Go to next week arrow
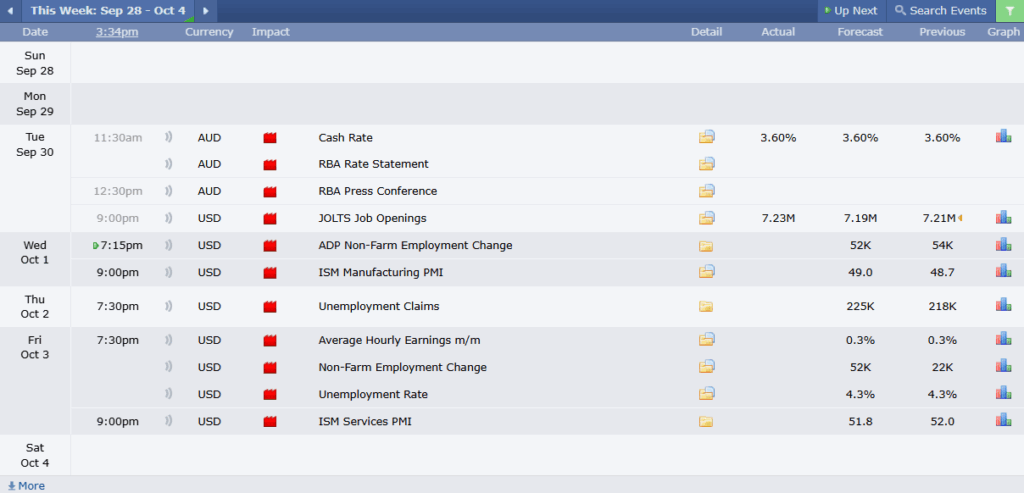Screen dimensions: 1024x493 coord(206,11)
